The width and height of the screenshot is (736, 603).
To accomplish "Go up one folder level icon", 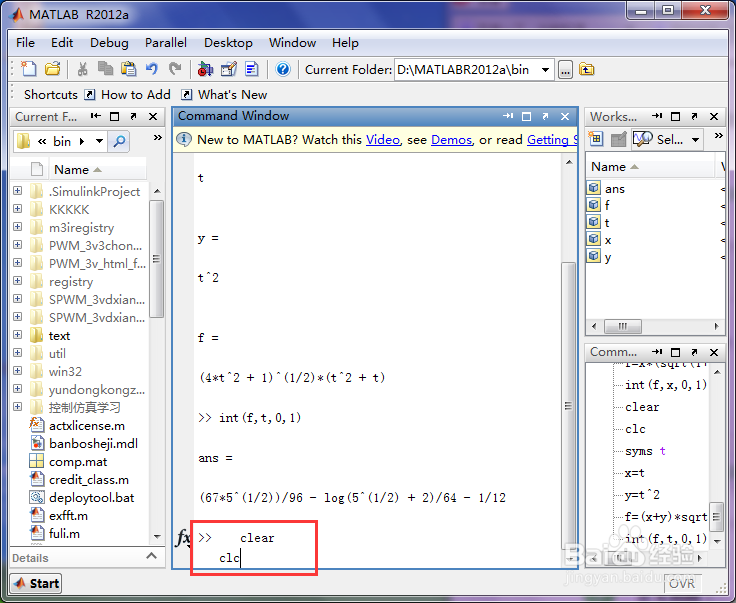I will pyautogui.click(x=587, y=69).
